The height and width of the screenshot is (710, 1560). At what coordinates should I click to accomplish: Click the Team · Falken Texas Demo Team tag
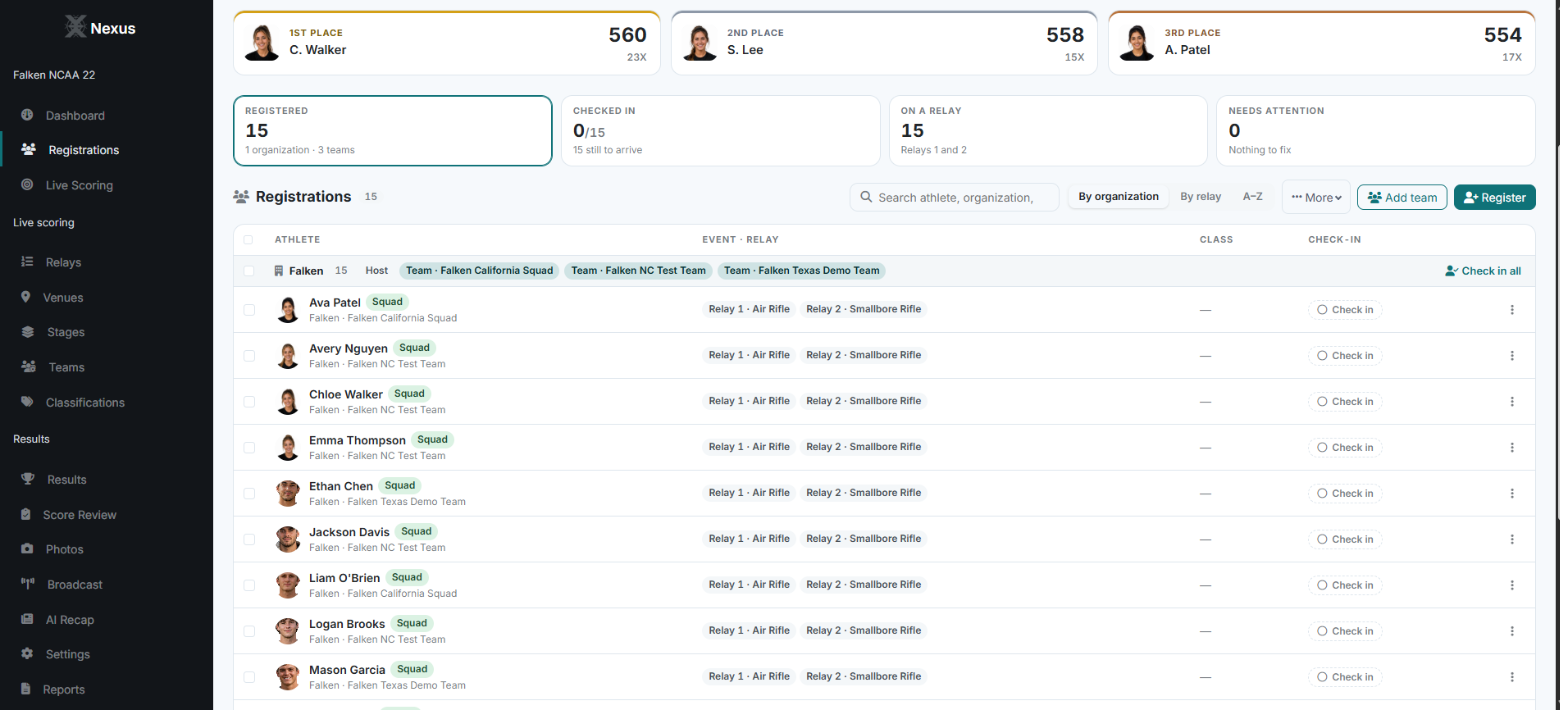[801, 271]
